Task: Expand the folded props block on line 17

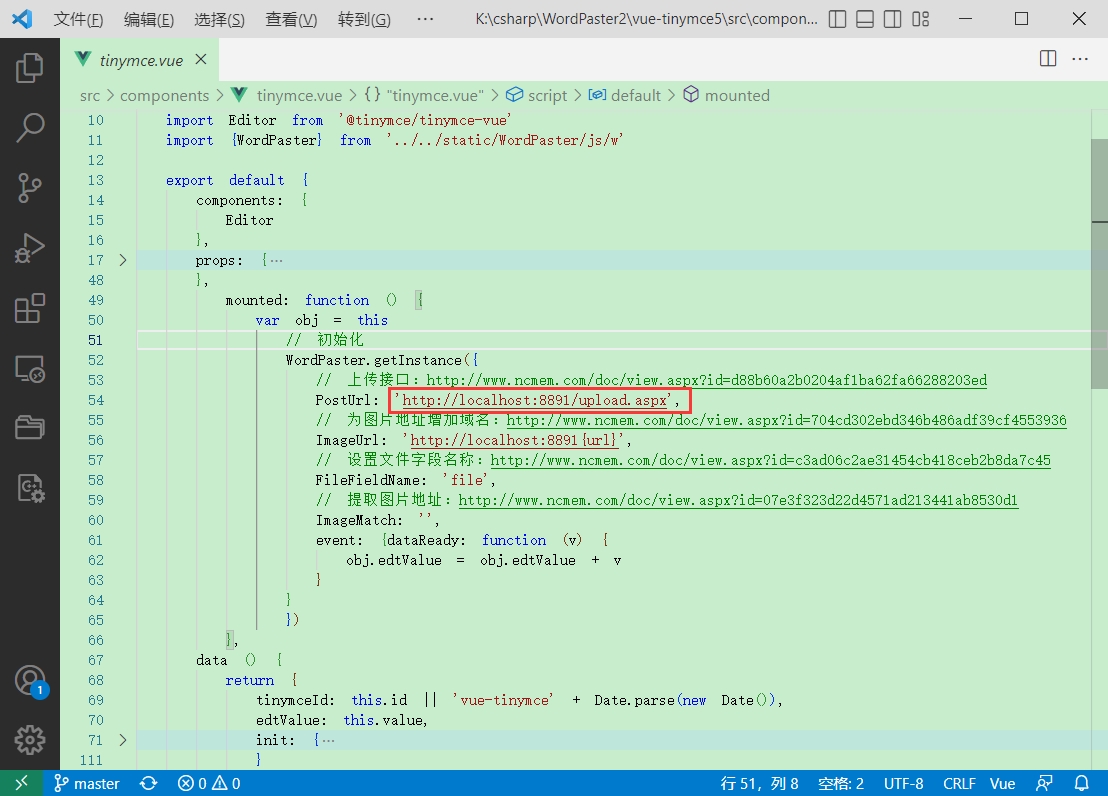Action: pyautogui.click(x=123, y=260)
